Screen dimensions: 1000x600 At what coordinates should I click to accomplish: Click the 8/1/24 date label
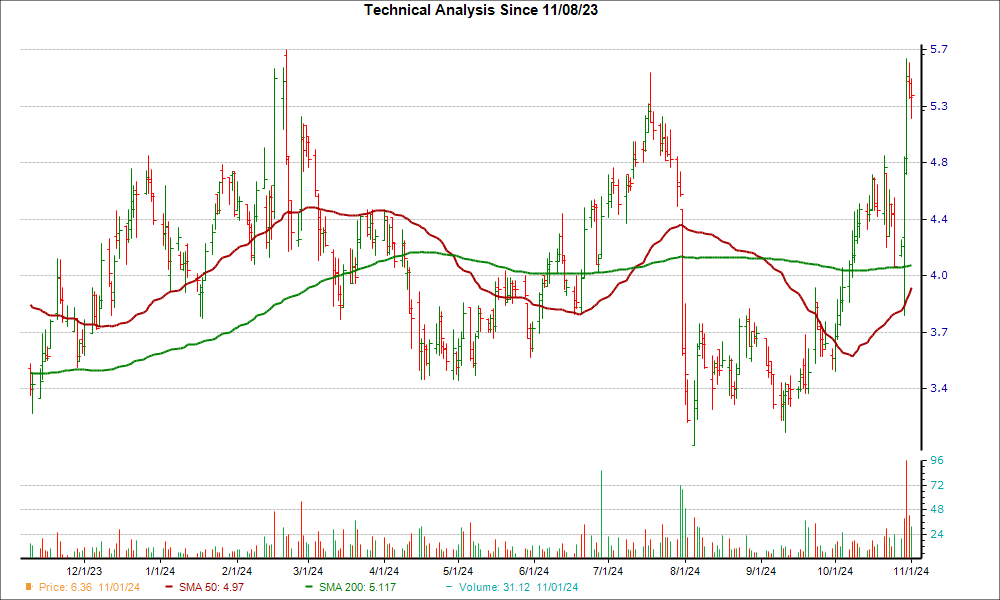tap(684, 571)
